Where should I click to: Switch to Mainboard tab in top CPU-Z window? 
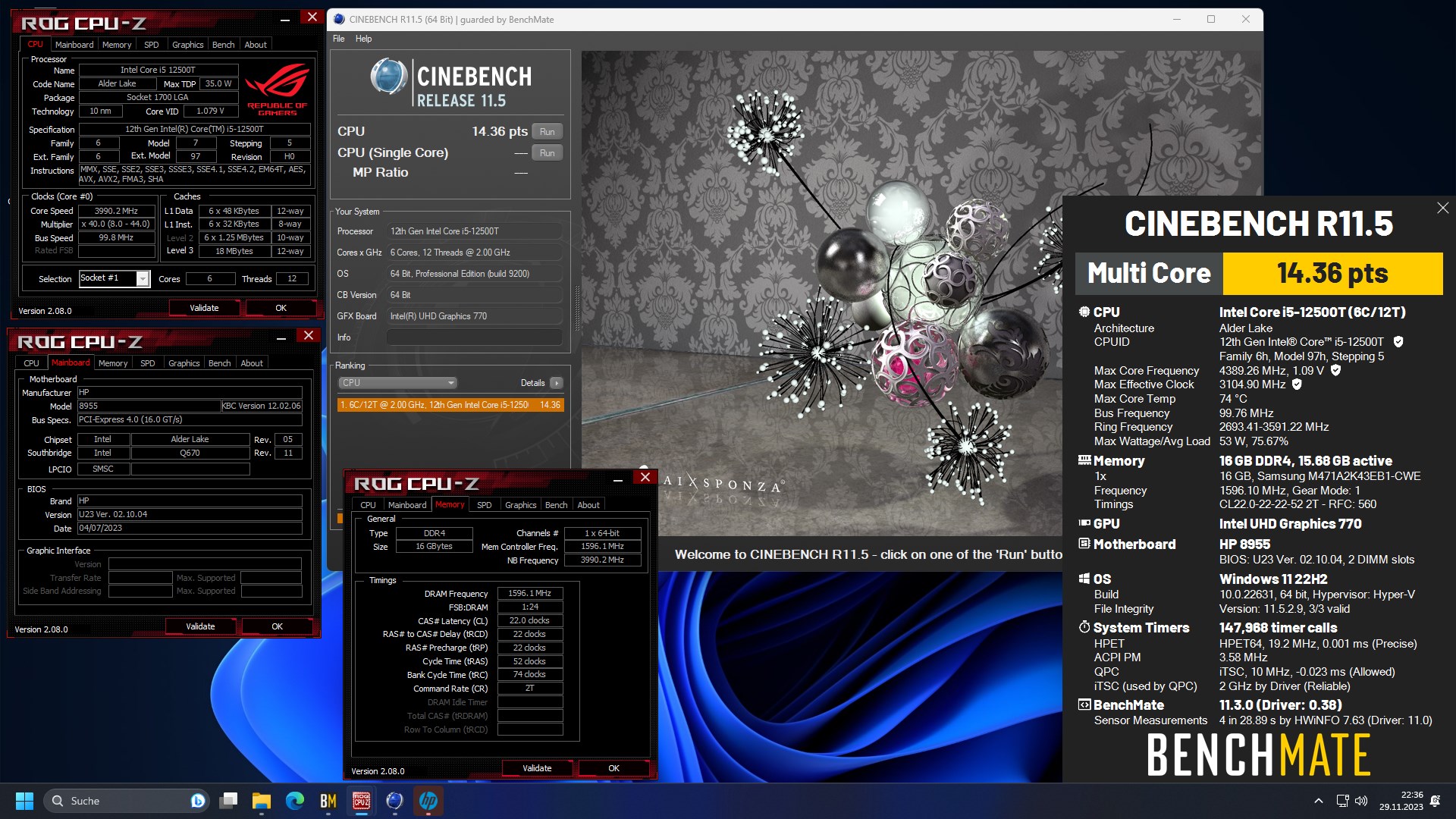coord(74,45)
